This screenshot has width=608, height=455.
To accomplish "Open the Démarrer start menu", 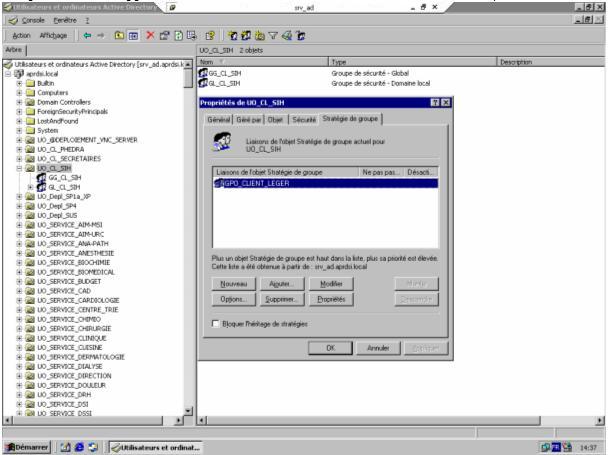I will click(x=27, y=447).
